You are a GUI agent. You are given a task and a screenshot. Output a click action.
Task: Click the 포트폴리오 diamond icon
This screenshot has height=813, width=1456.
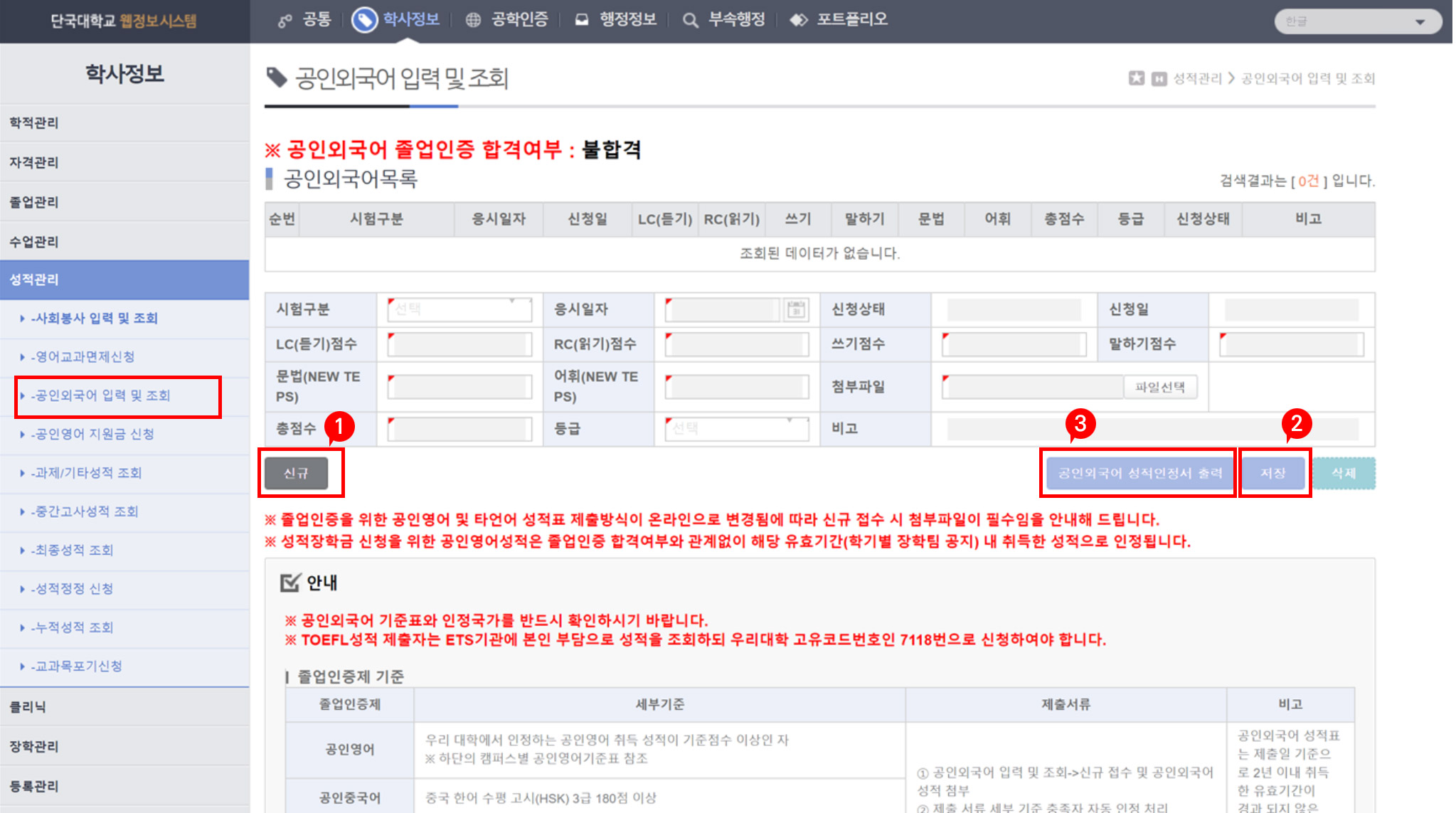point(799,20)
